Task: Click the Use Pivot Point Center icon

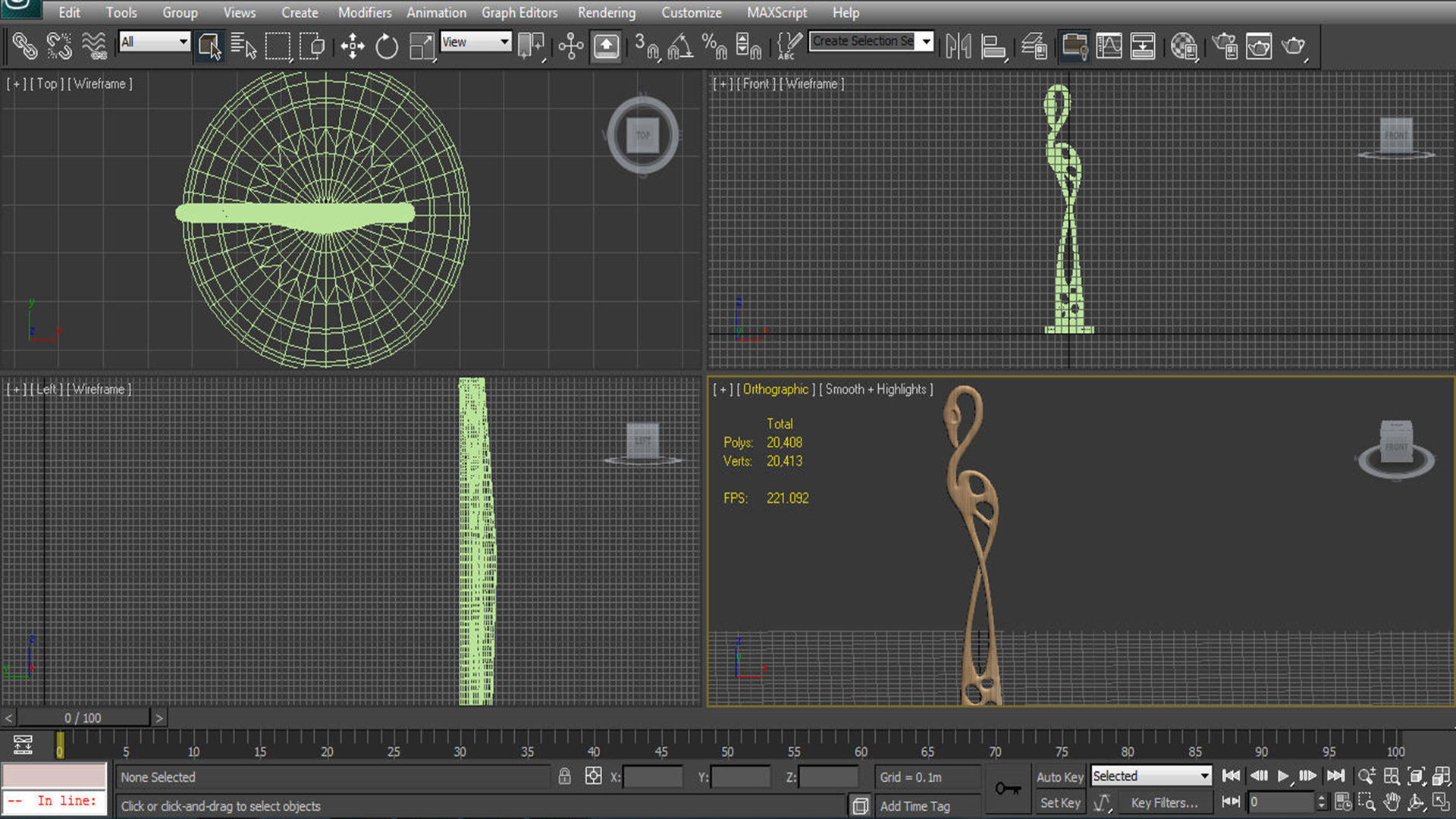Action: click(531, 45)
